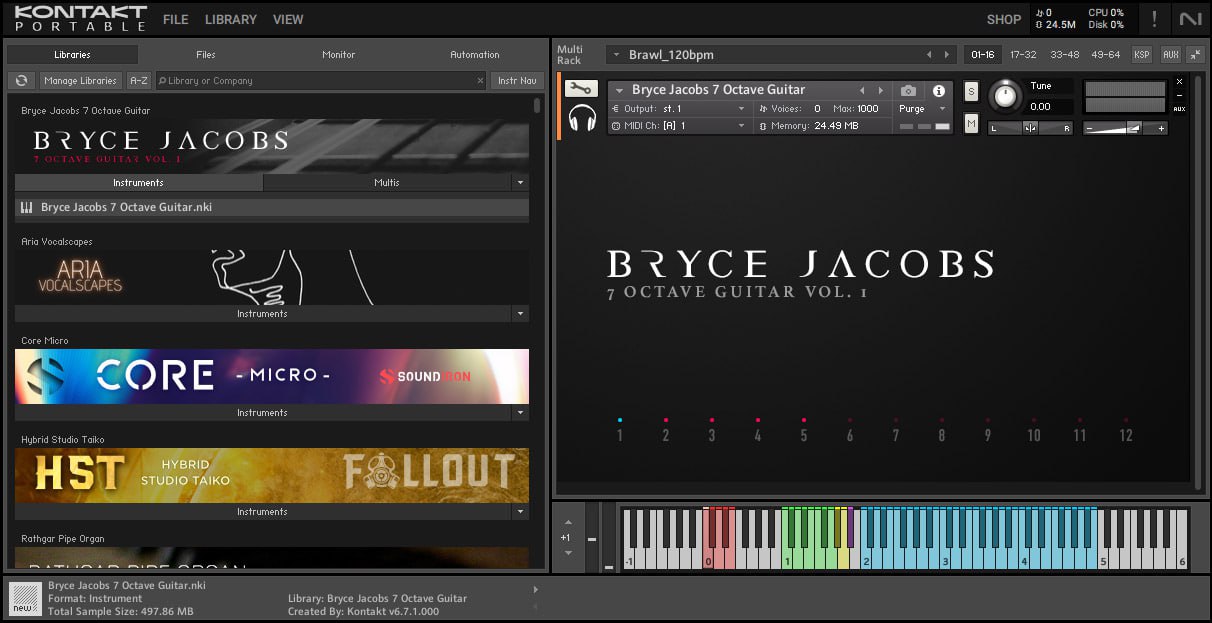Load previous instrument with left arrow
Viewport: 1212px width, 623px height.
[863, 91]
